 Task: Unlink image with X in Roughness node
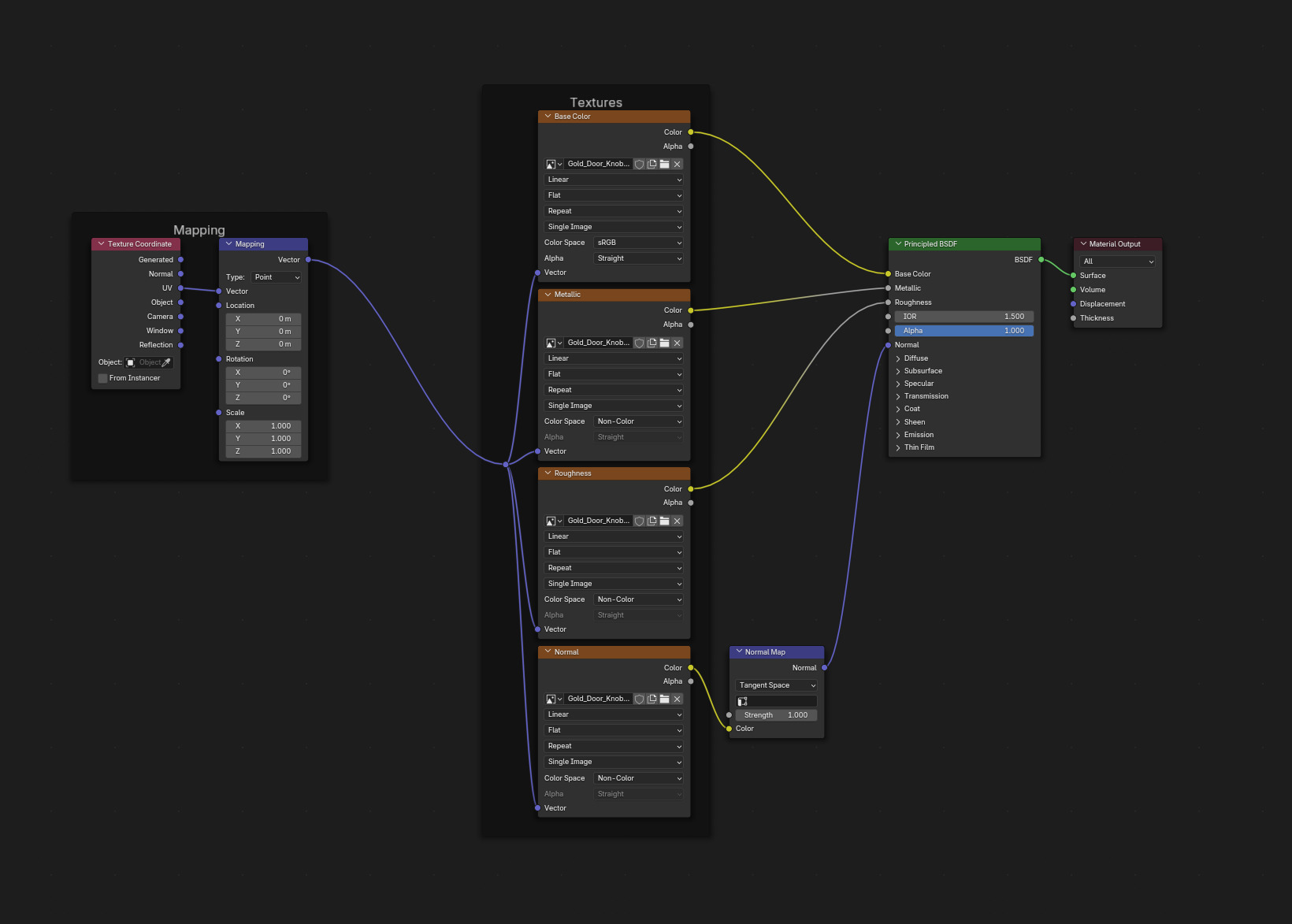click(x=678, y=521)
